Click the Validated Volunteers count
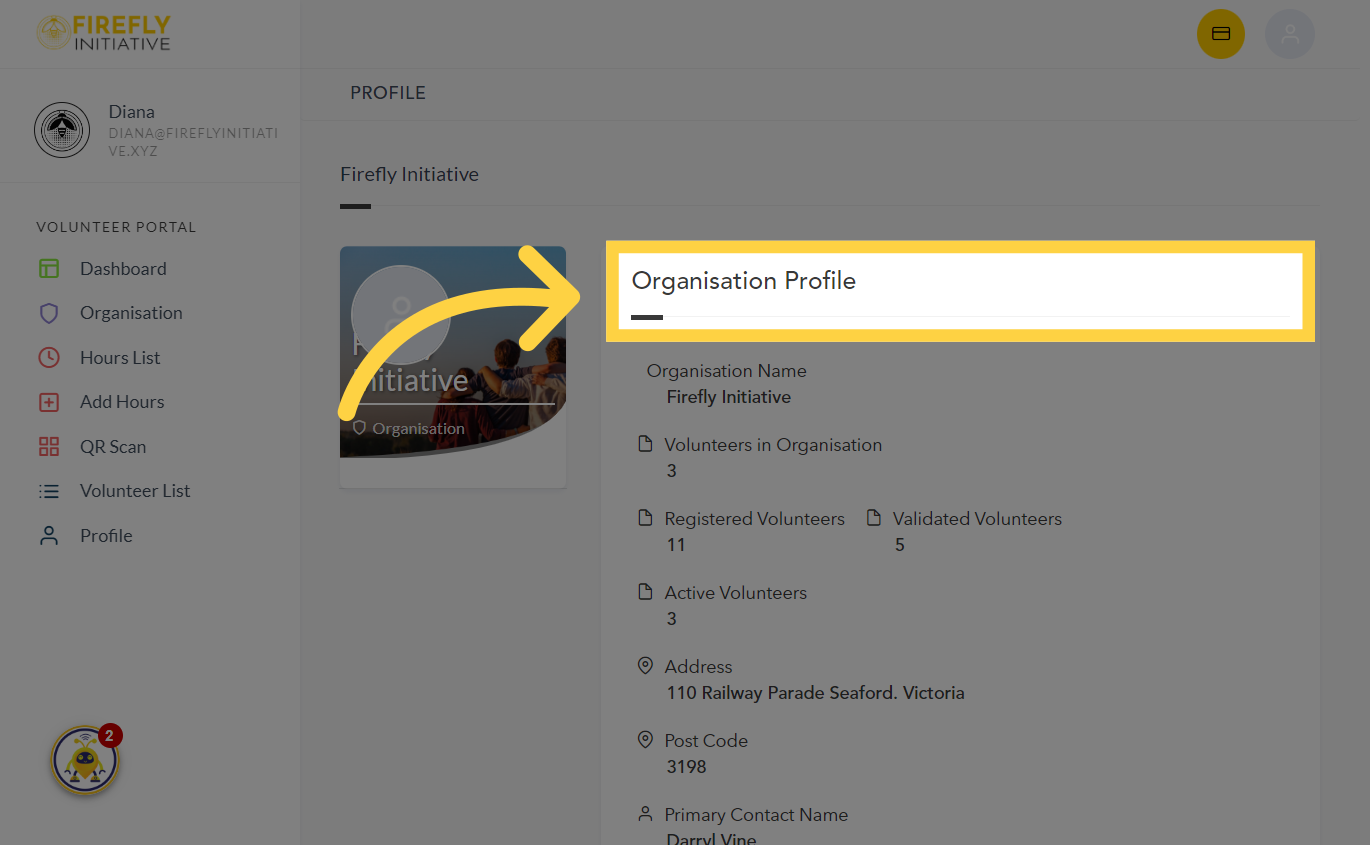Screen dimensions: 1370x845 coord(899,544)
